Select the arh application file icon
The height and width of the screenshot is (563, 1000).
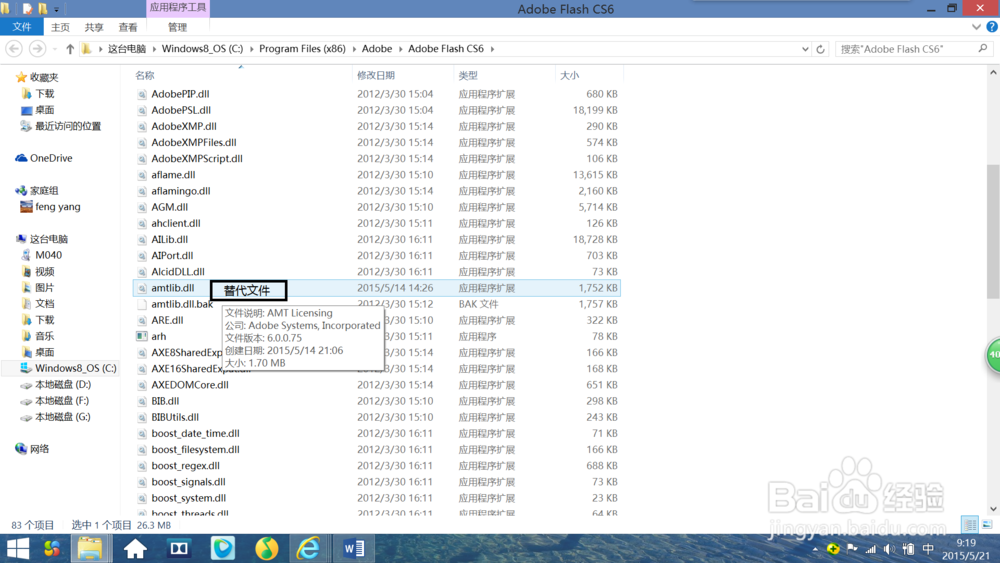click(142, 336)
